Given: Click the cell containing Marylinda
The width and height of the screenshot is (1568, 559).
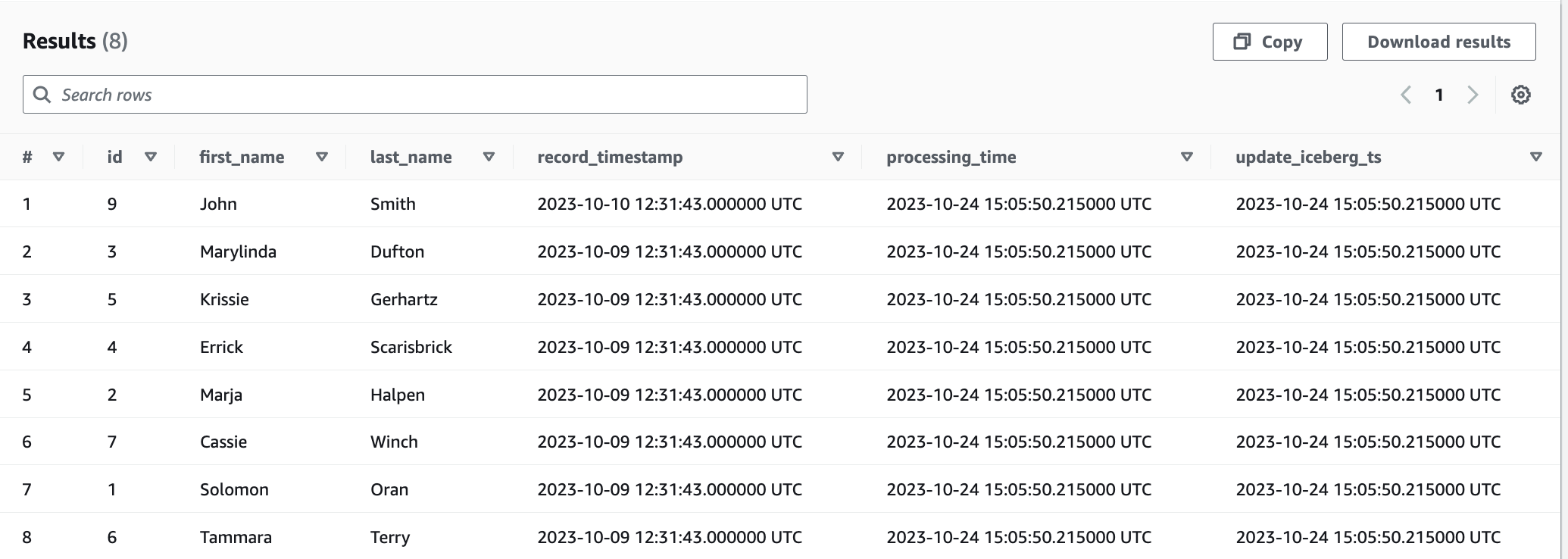Looking at the screenshot, I should point(237,251).
